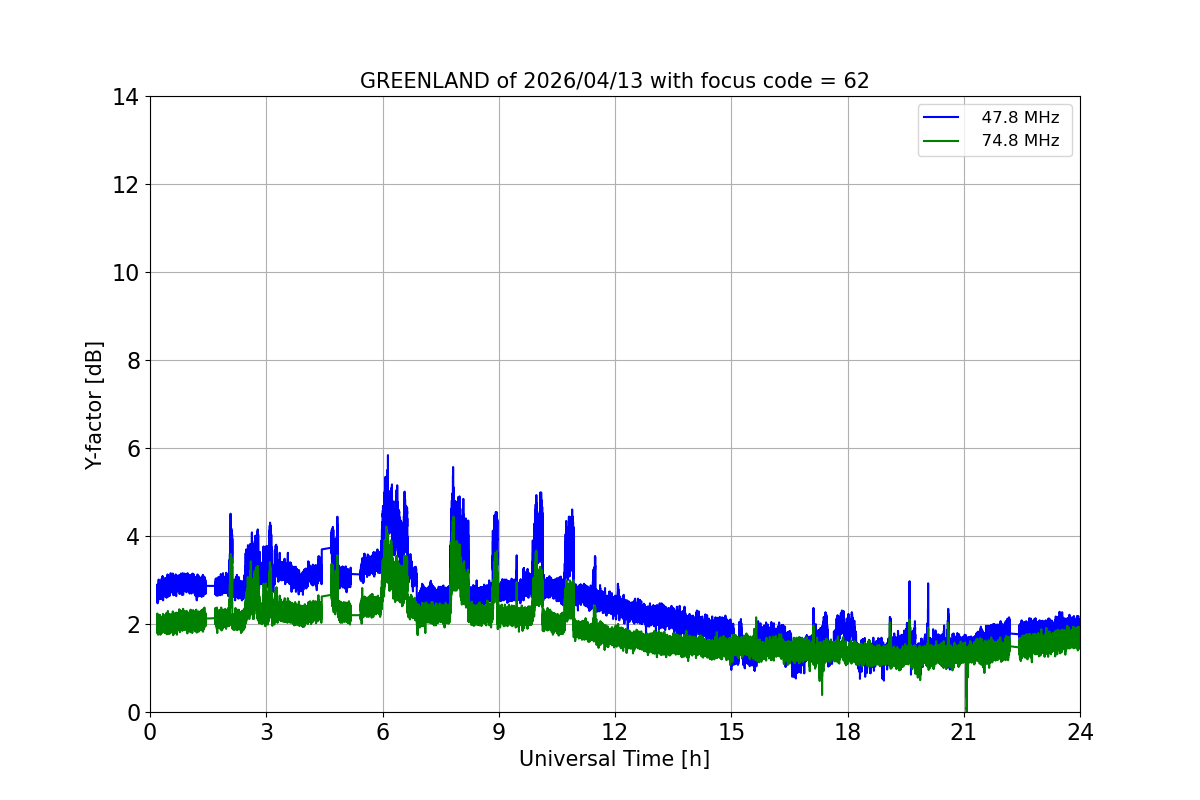The width and height of the screenshot is (1200, 800).
Task: Click the y-axis tick label 10
Action: click(x=125, y=273)
